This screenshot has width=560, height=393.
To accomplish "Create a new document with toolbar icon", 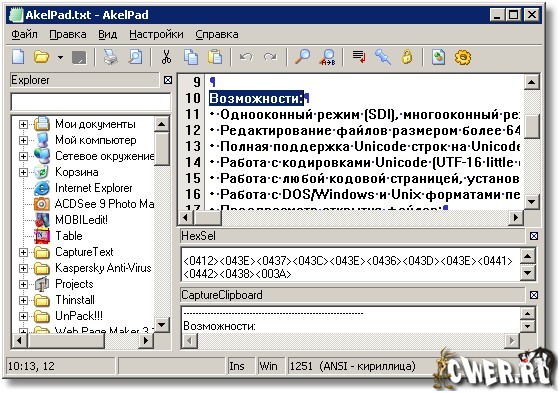I will coord(18,57).
